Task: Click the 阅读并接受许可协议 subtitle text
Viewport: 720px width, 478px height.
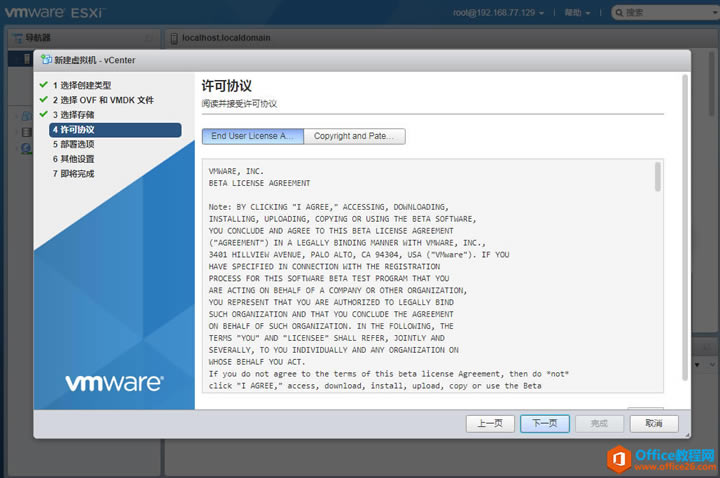Action: point(239,104)
